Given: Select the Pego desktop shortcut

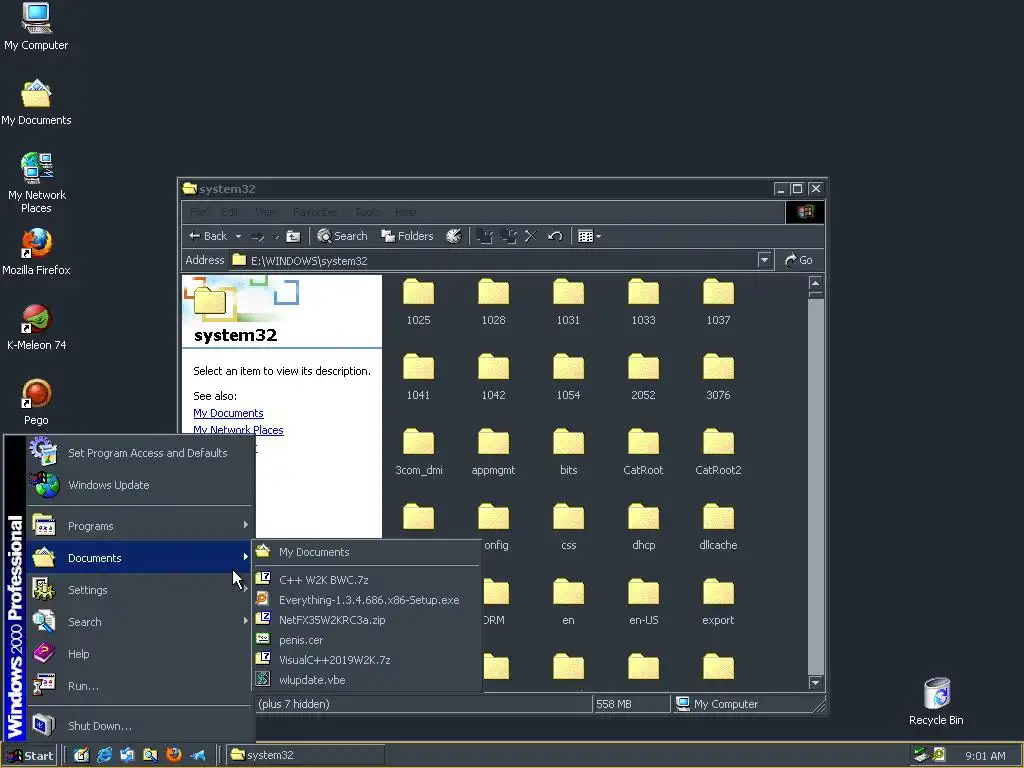Looking at the screenshot, I should pyautogui.click(x=36, y=402).
